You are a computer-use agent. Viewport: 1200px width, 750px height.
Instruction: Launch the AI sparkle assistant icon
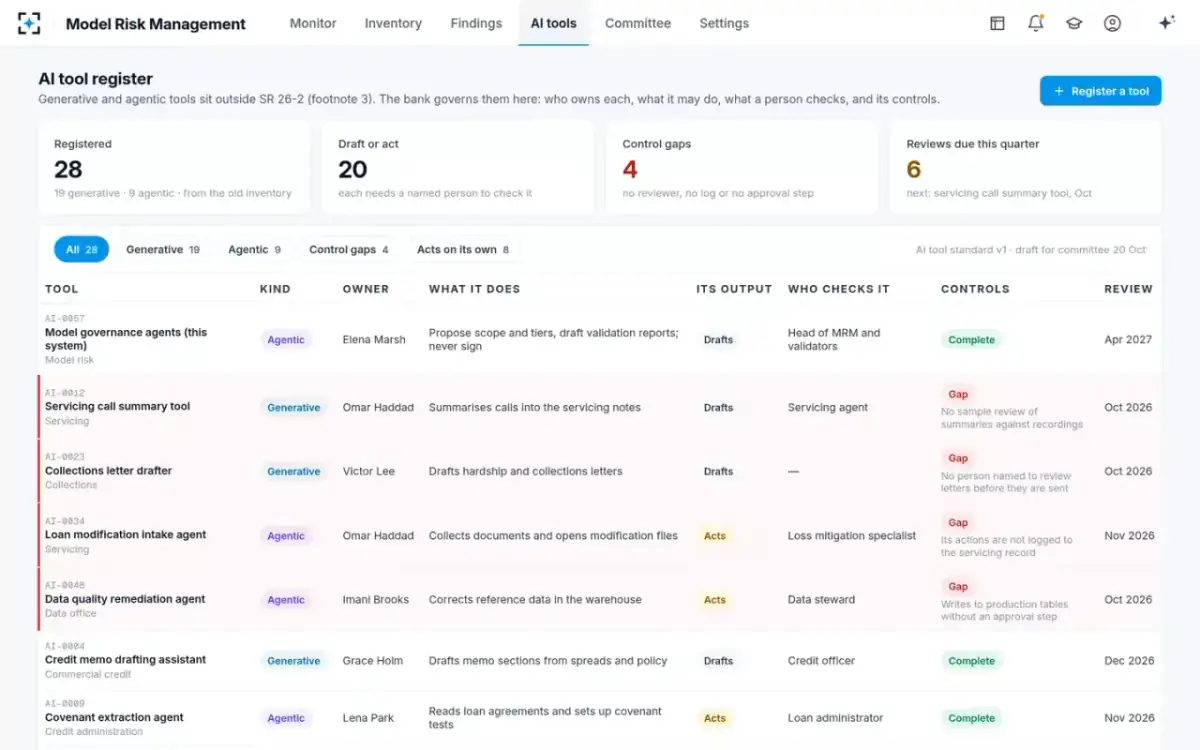[1166, 23]
